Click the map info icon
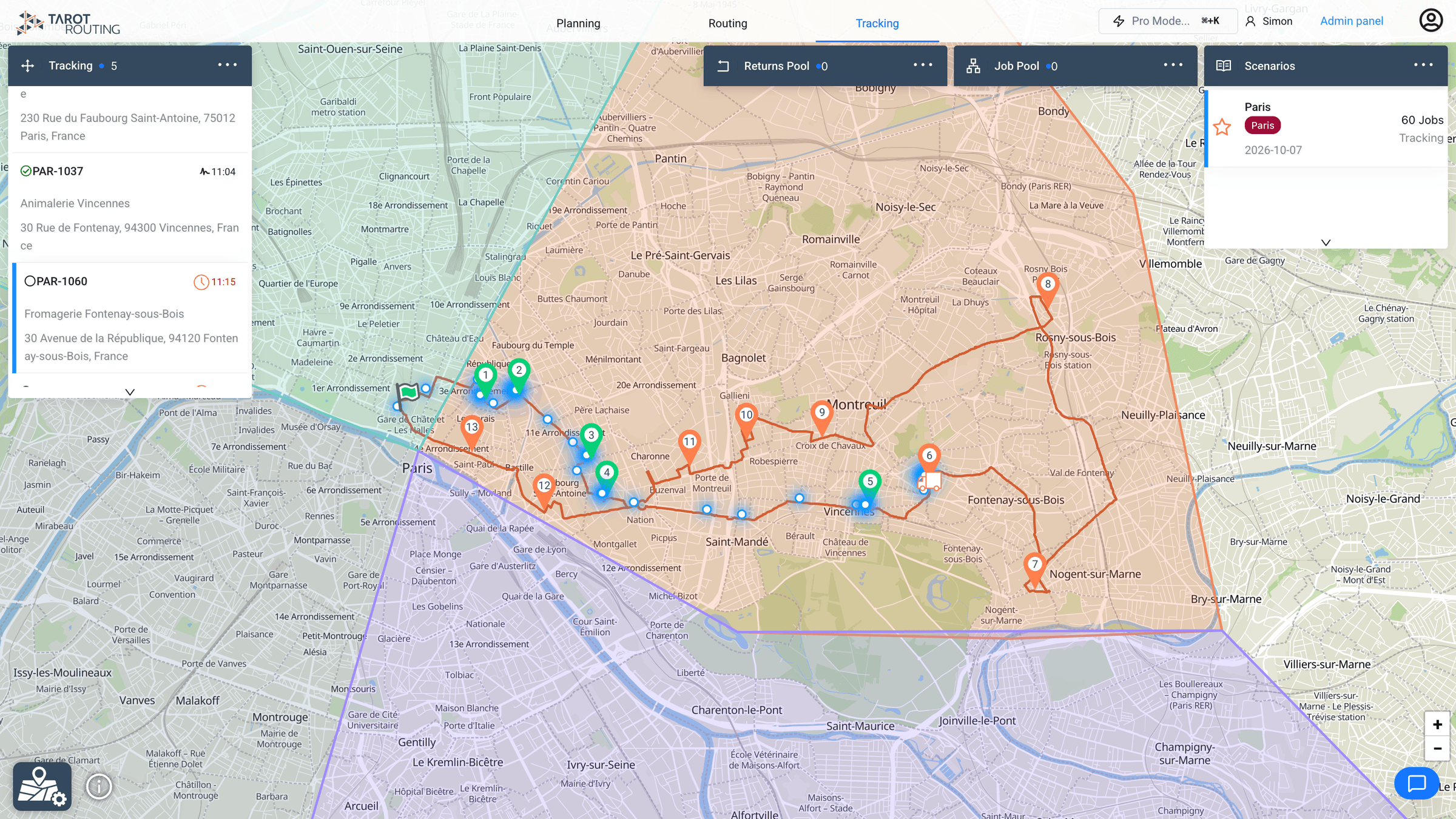 [x=99, y=786]
